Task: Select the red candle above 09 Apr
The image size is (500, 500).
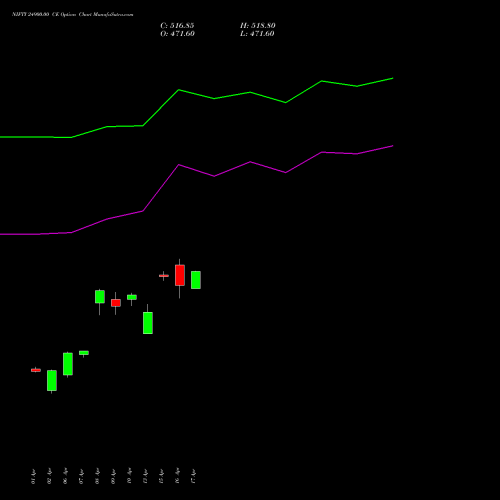Action: 116,303
